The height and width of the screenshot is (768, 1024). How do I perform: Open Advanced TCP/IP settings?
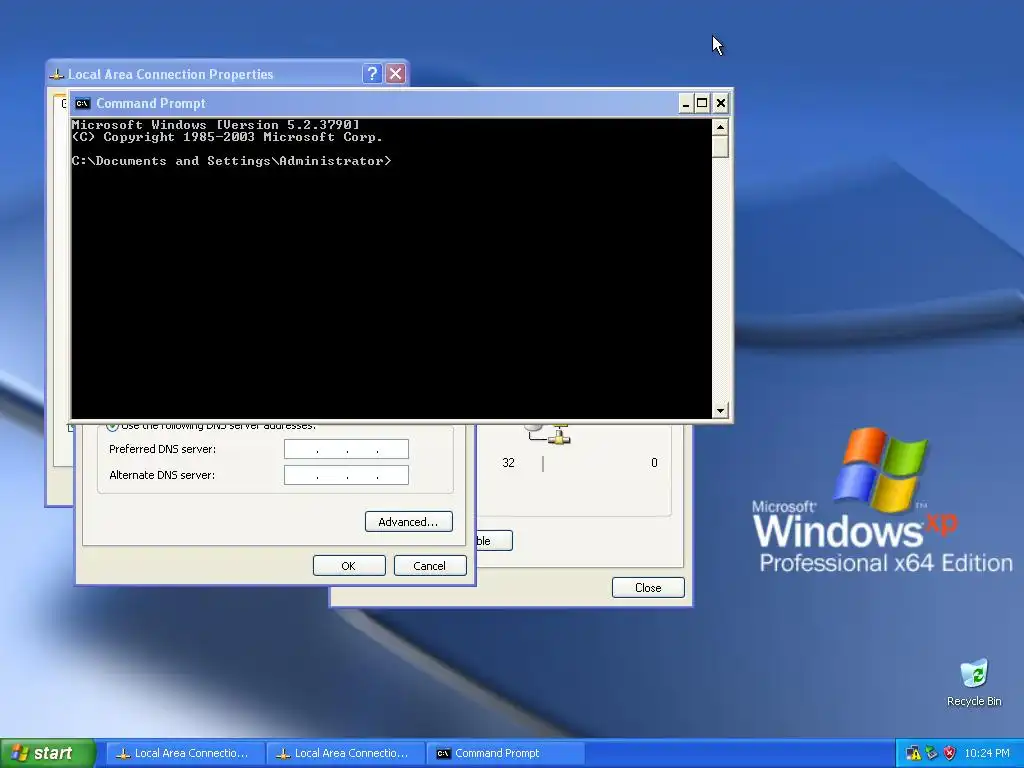pyautogui.click(x=408, y=522)
